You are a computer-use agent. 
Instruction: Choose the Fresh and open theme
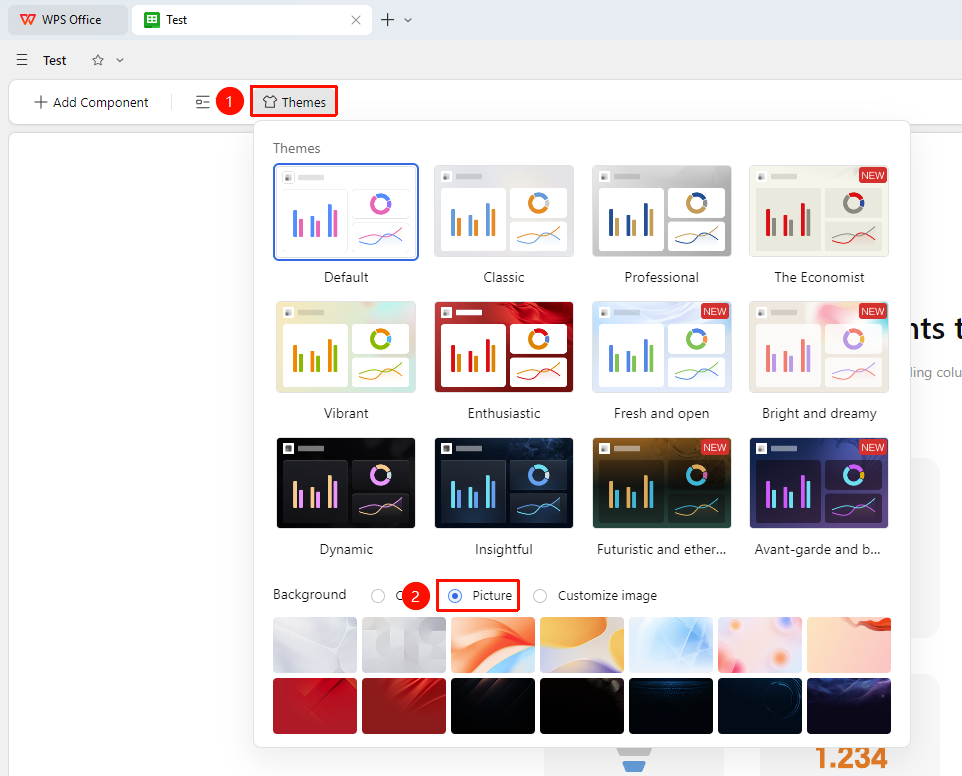tap(661, 347)
